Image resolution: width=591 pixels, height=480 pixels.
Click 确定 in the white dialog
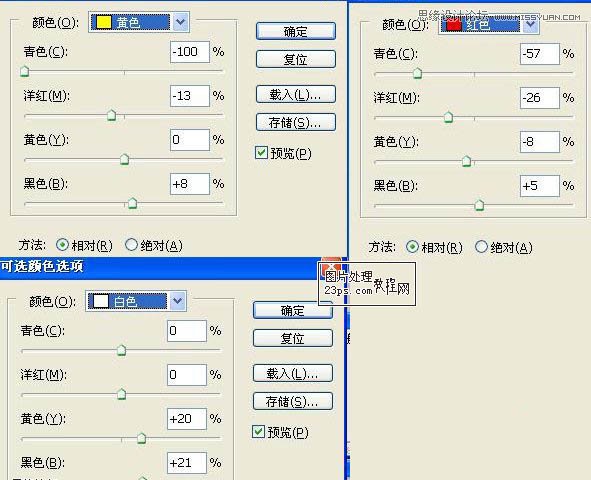coord(292,310)
